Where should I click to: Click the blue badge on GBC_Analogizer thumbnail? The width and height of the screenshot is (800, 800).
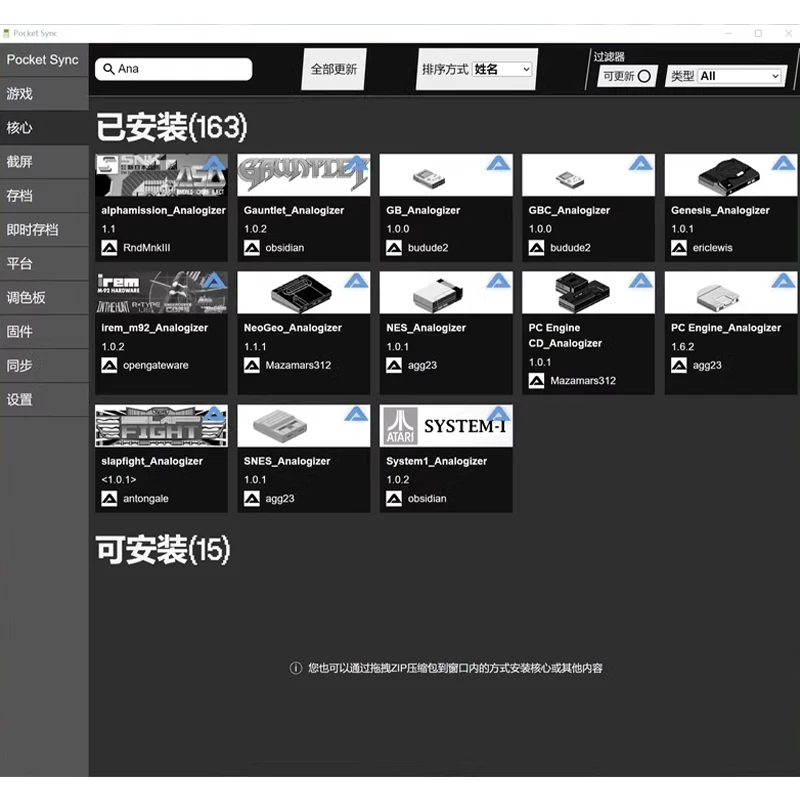coord(641,163)
